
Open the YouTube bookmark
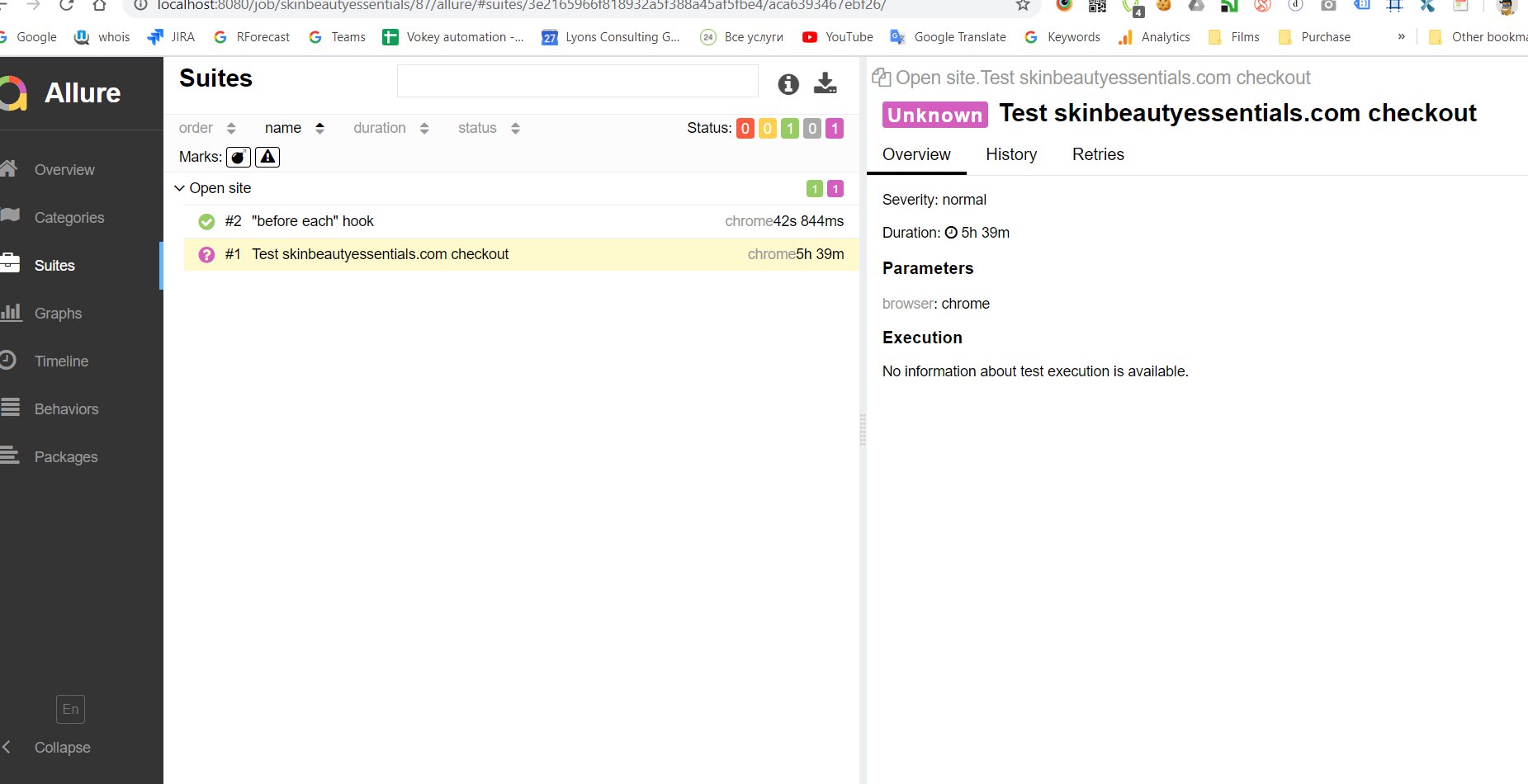point(837,37)
